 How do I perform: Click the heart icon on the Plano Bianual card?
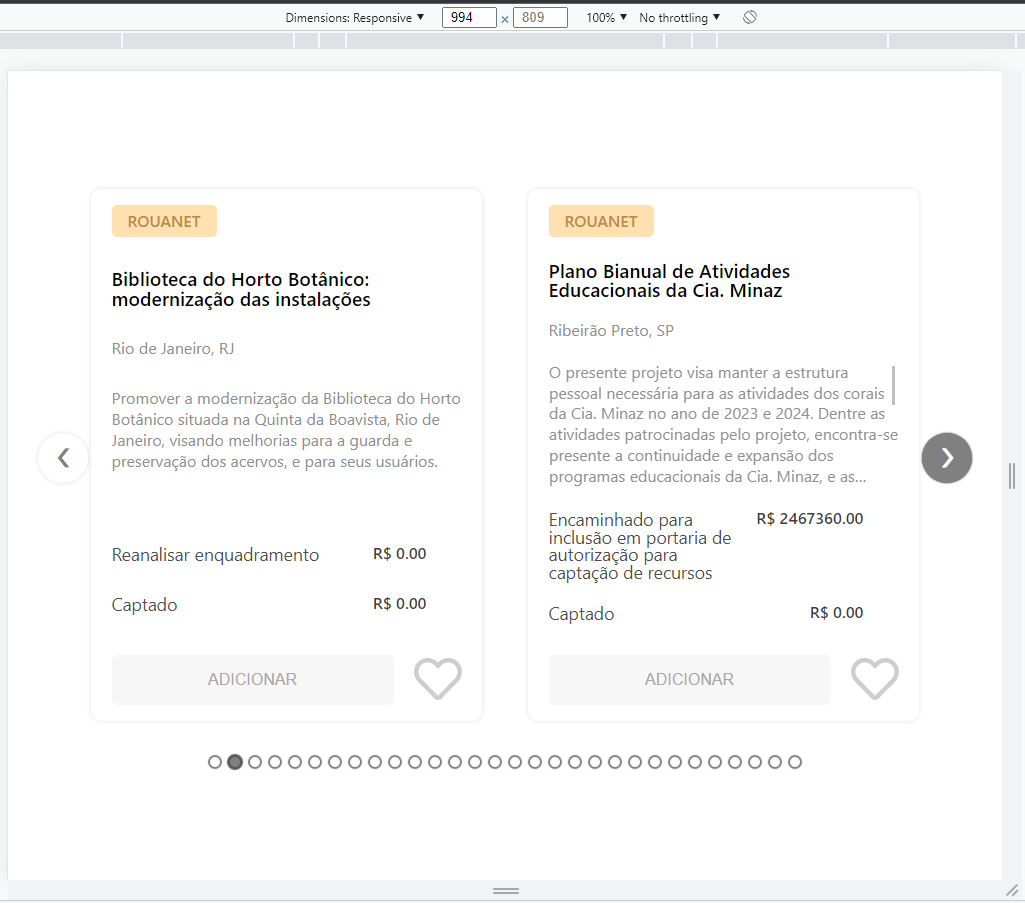click(874, 678)
